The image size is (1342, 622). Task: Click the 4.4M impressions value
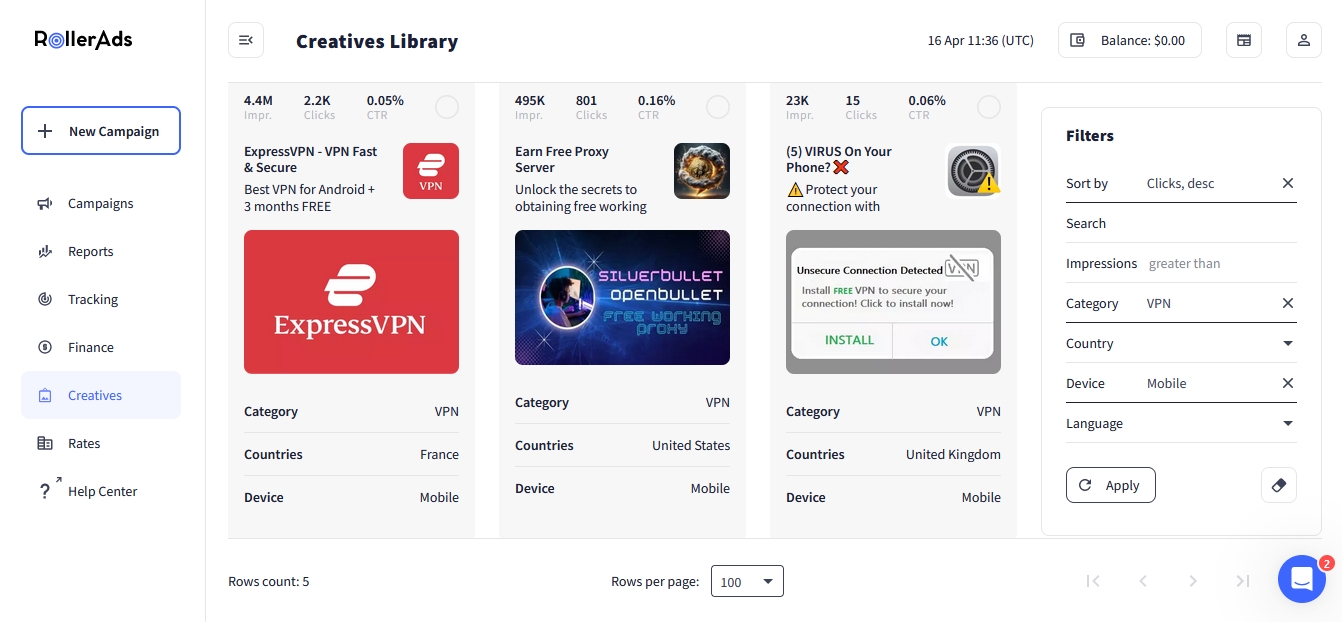coord(258,100)
